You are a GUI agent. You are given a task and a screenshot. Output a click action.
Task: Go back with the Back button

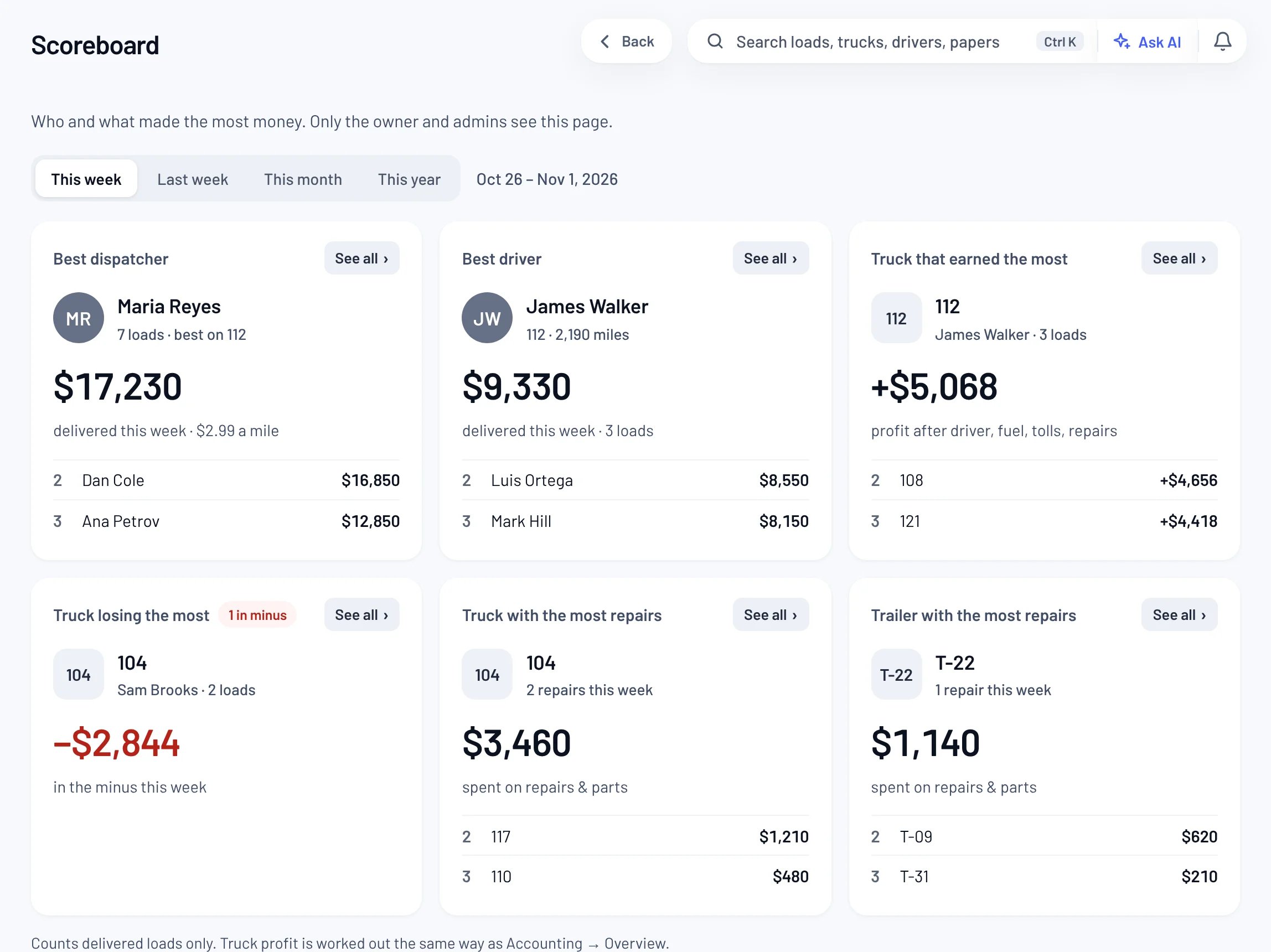(626, 42)
